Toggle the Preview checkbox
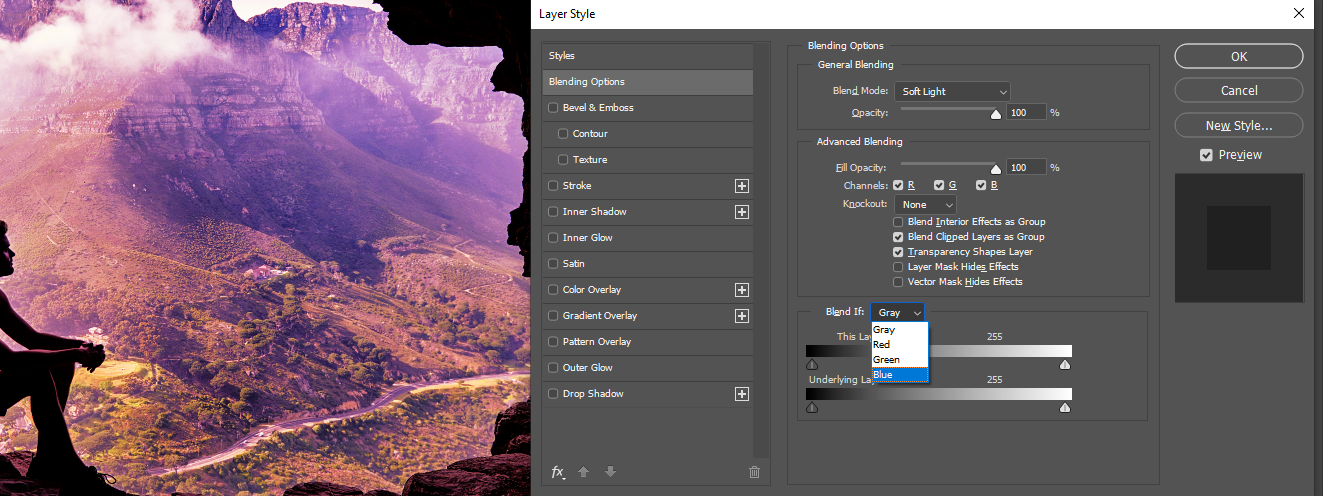This screenshot has height=496, width=1323. pyautogui.click(x=1206, y=155)
